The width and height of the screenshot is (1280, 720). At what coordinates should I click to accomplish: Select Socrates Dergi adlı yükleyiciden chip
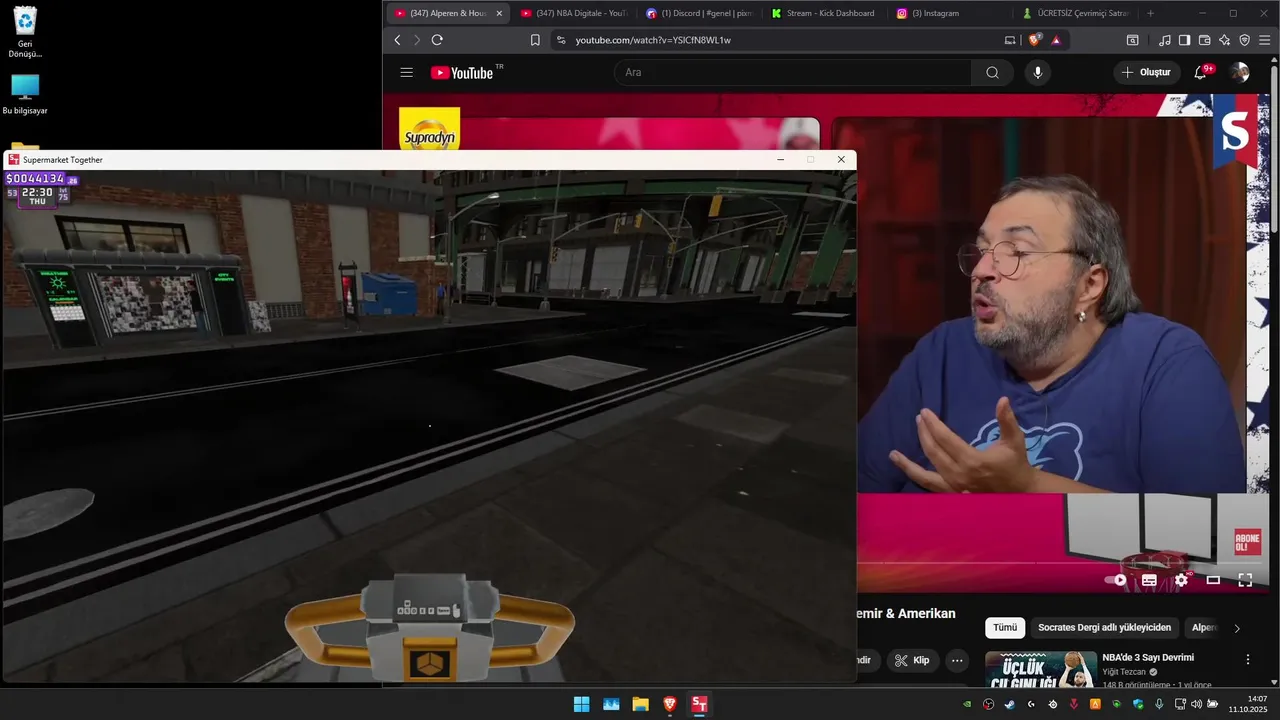pyautogui.click(x=1104, y=628)
